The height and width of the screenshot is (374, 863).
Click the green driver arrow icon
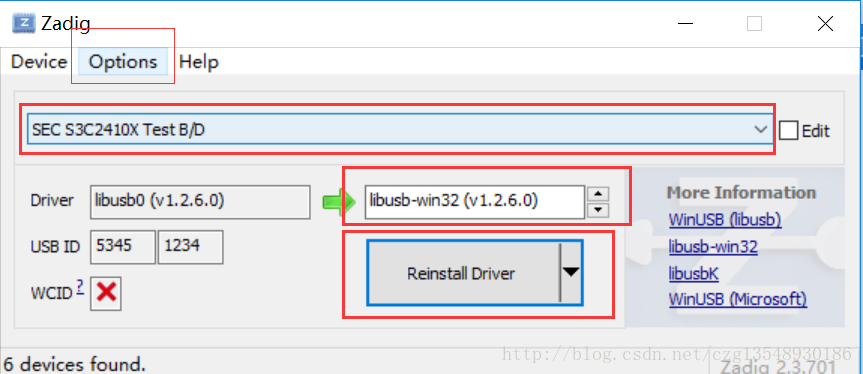(339, 202)
